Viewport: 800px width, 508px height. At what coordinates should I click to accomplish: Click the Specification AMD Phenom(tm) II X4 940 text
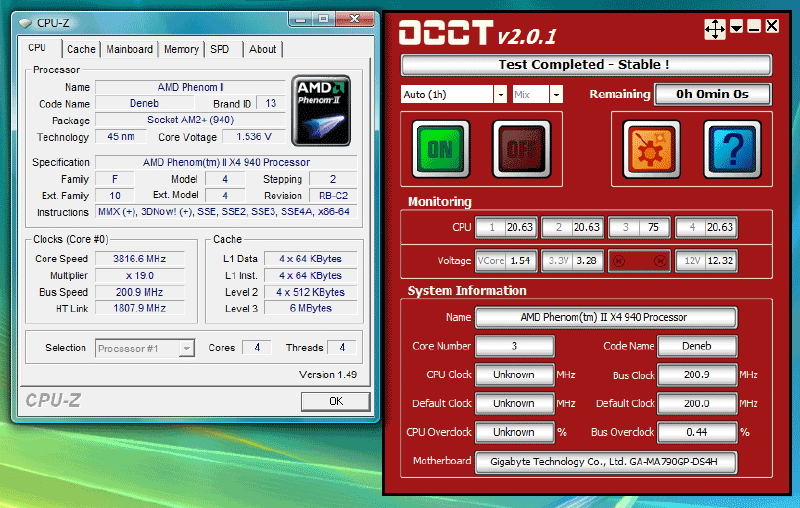coord(226,162)
